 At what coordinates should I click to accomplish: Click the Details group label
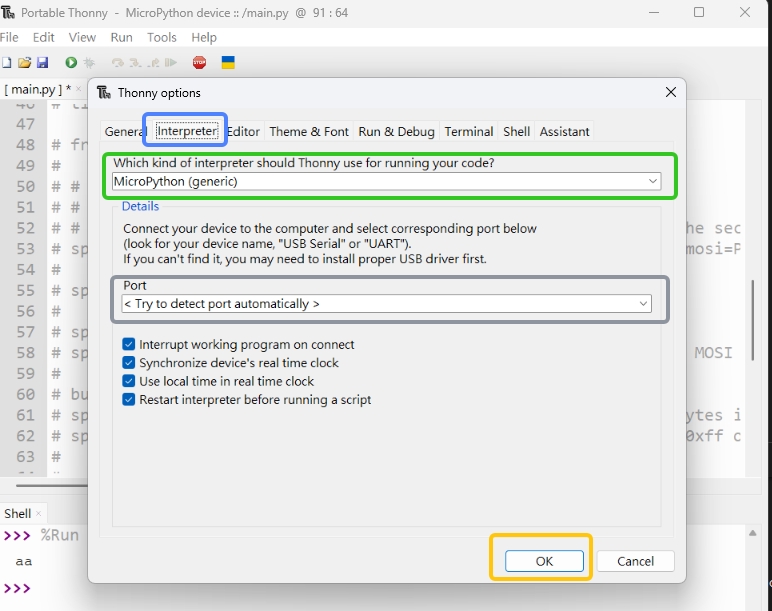pos(140,206)
